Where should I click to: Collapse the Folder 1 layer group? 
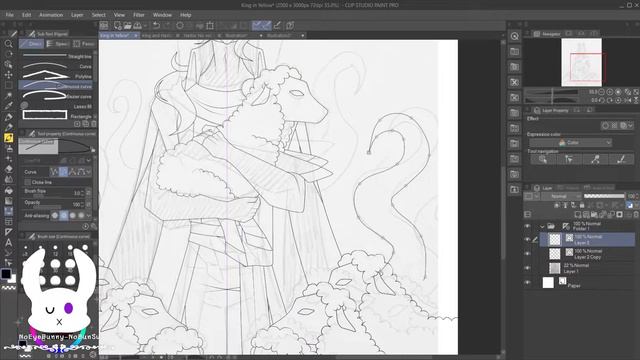542,226
